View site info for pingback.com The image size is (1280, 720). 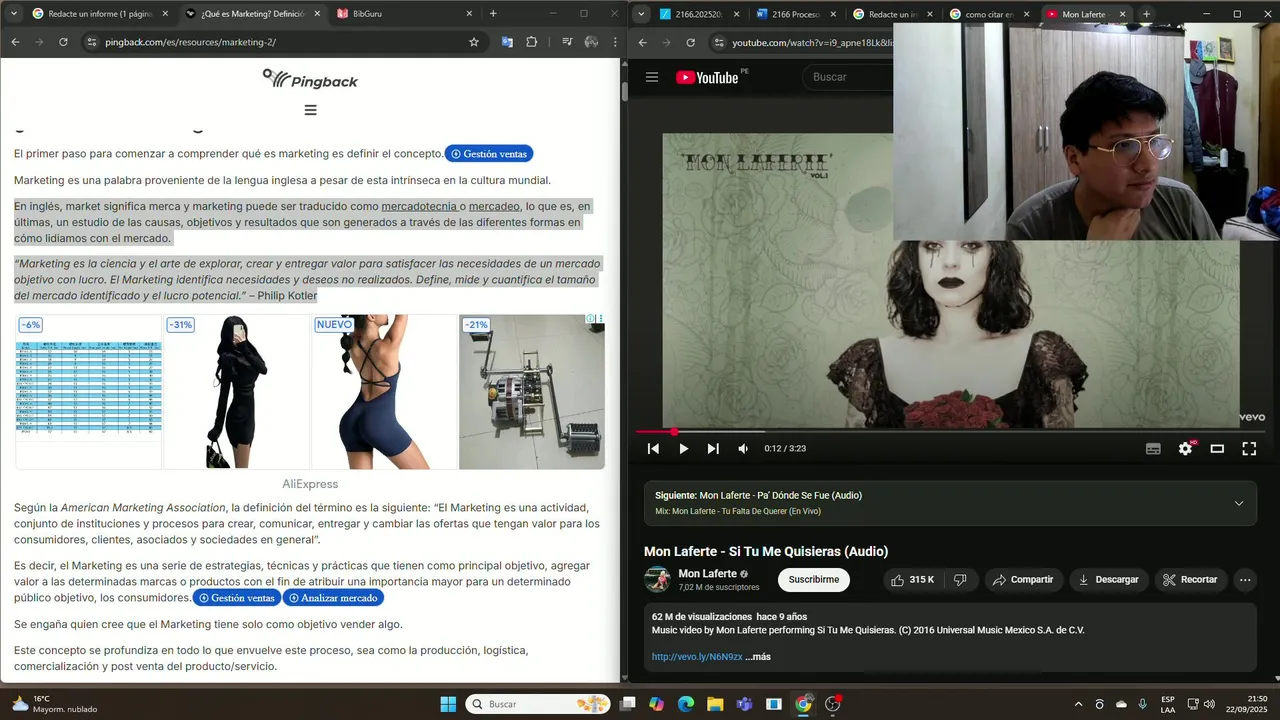[91, 42]
